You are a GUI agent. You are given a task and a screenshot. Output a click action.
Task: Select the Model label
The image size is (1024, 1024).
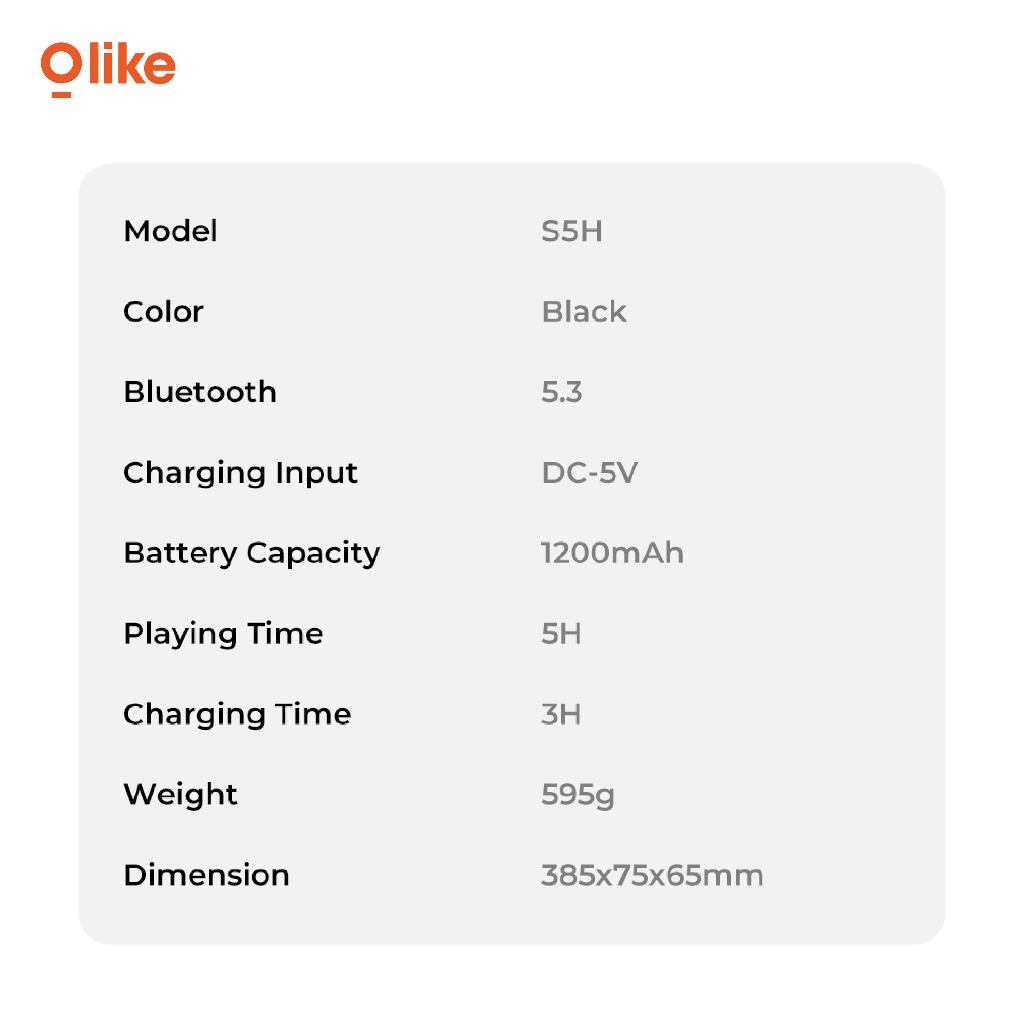[x=170, y=231]
